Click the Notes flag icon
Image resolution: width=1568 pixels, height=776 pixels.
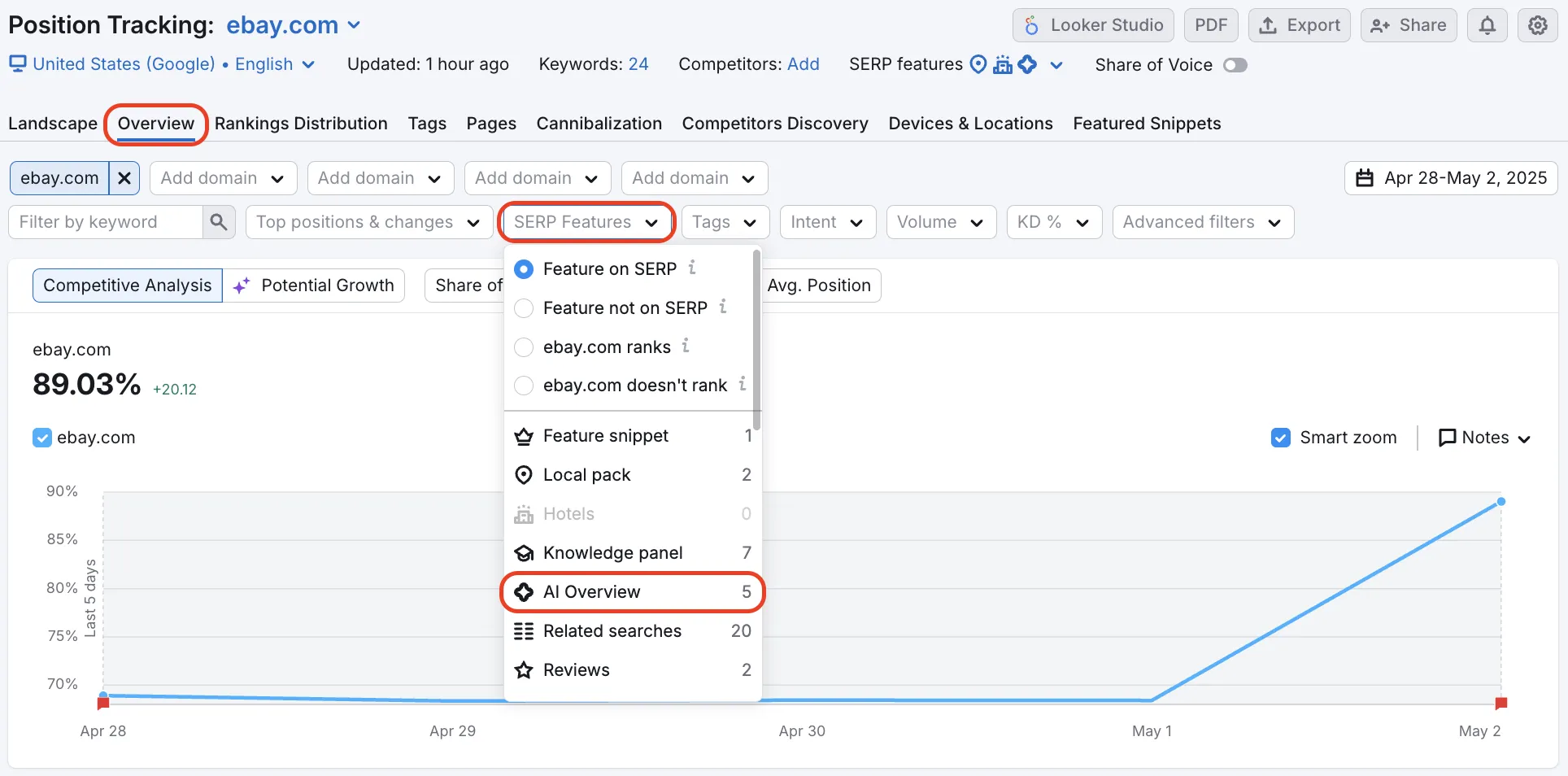(1447, 438)
